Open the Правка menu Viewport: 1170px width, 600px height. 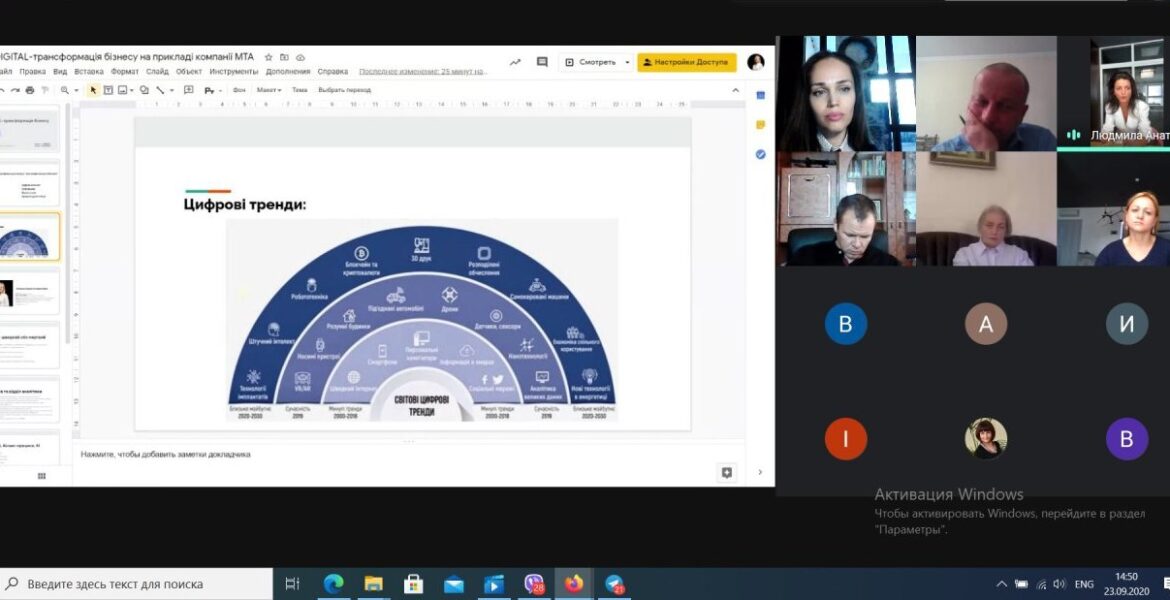(33, 72)
